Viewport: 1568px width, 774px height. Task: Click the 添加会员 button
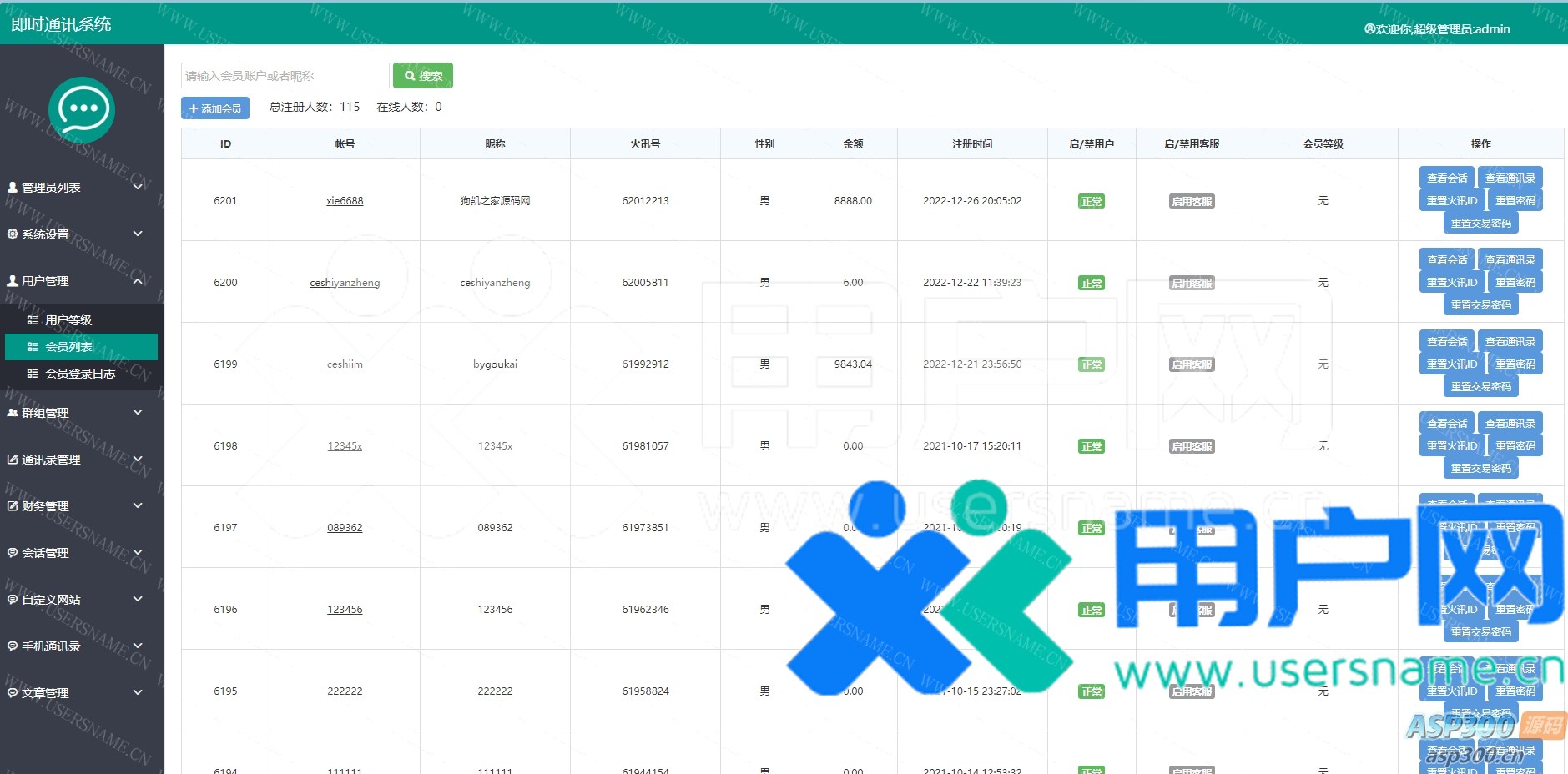click(215, 108)
